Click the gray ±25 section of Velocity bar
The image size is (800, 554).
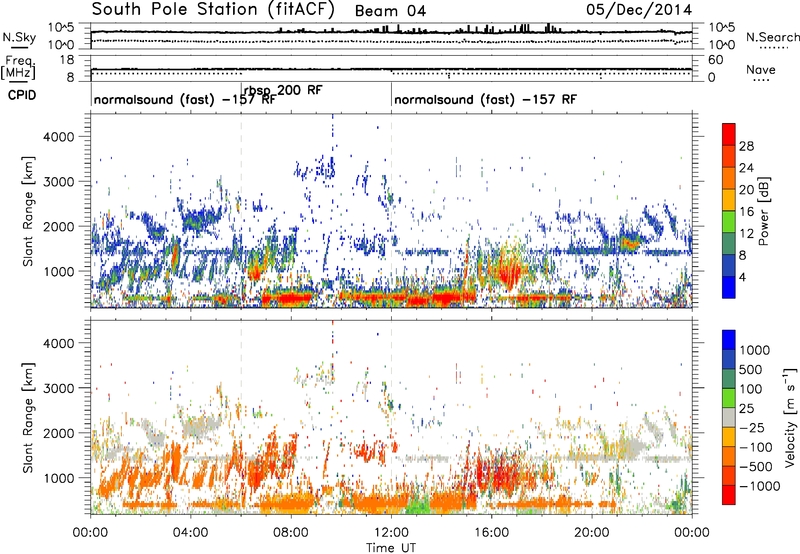(x=729, y=417)
